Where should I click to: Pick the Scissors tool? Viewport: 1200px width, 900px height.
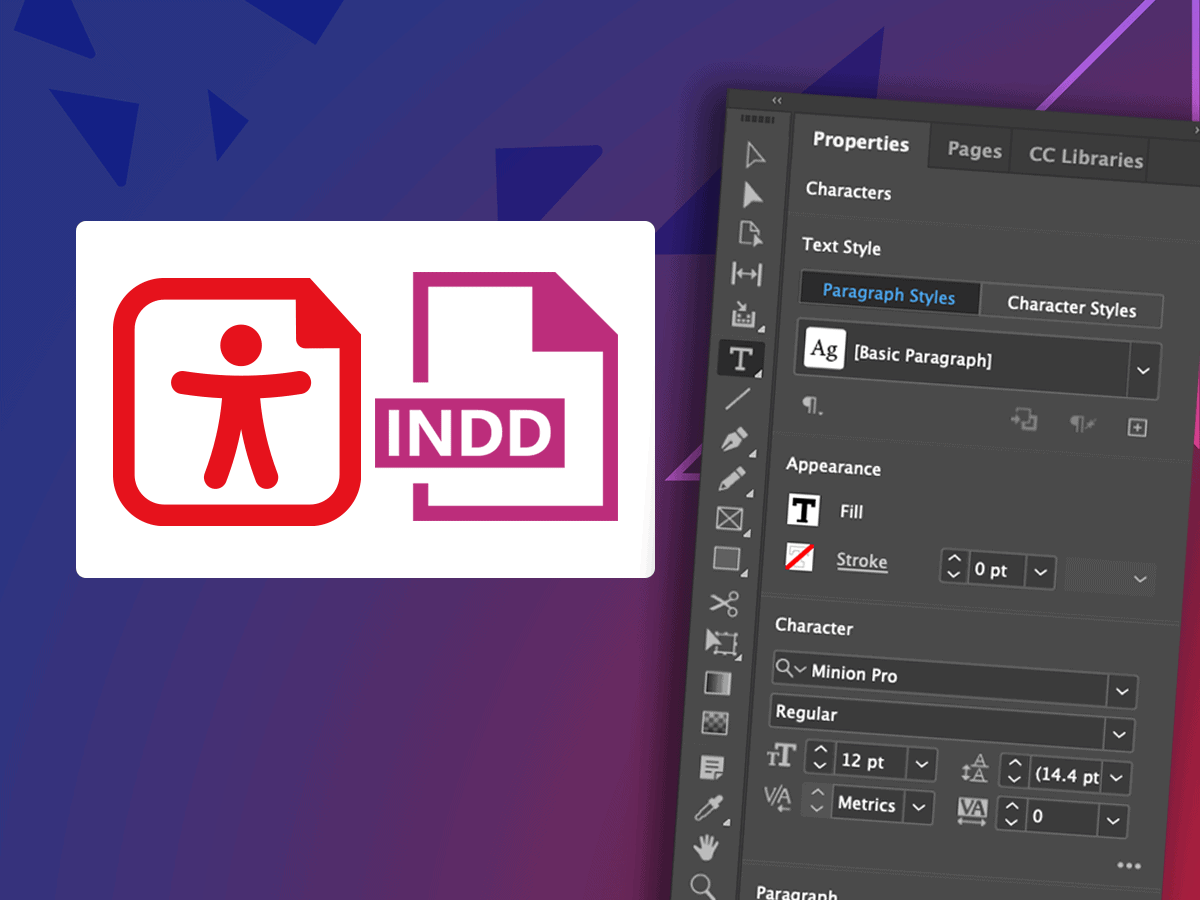(x=725, y=603)
